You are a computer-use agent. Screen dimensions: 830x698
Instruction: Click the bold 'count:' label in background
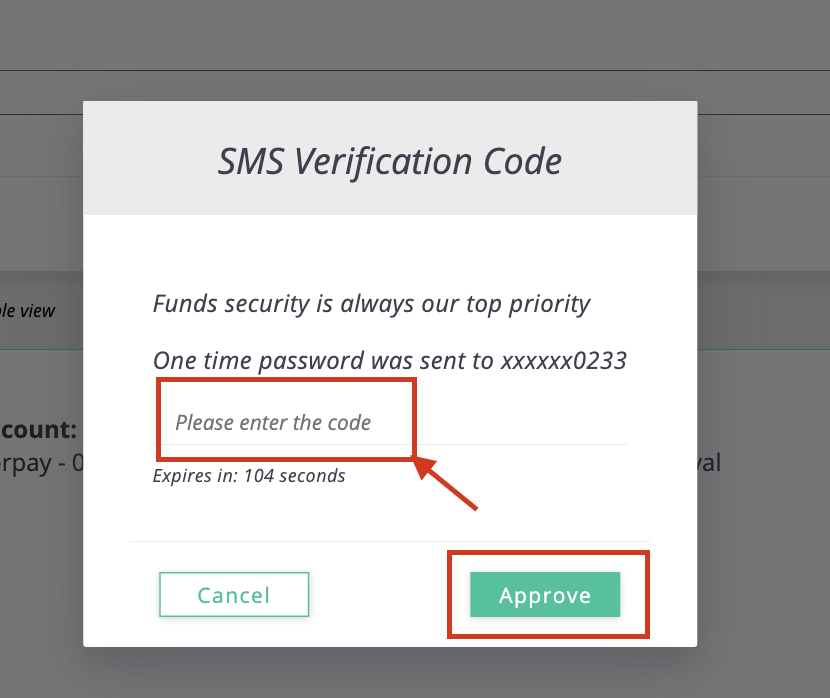pyautogui.click(x=39, y=429)
